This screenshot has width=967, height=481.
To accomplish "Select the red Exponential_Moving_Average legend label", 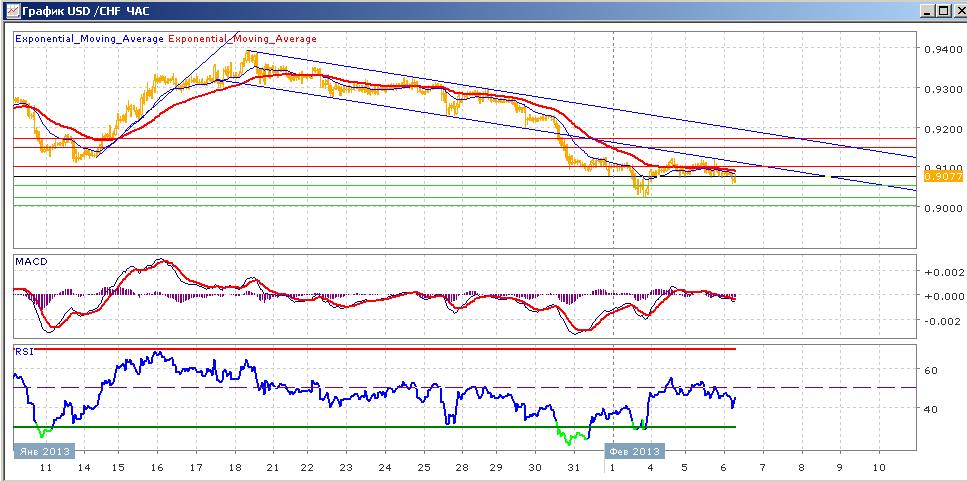I will [242, 39].
